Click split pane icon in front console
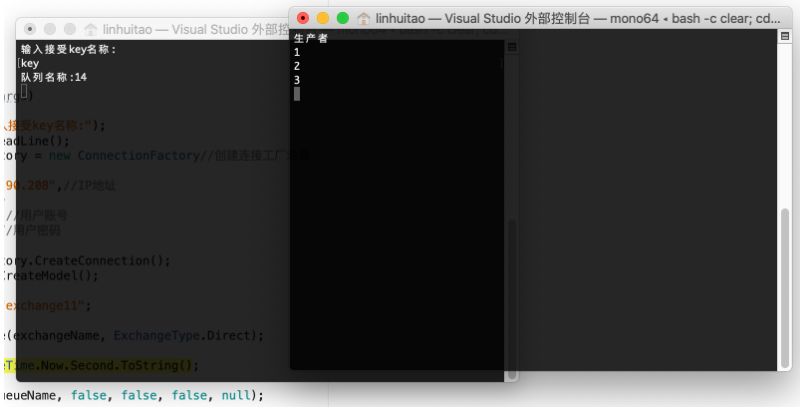 pyautogui.click(x=785, y=36)
